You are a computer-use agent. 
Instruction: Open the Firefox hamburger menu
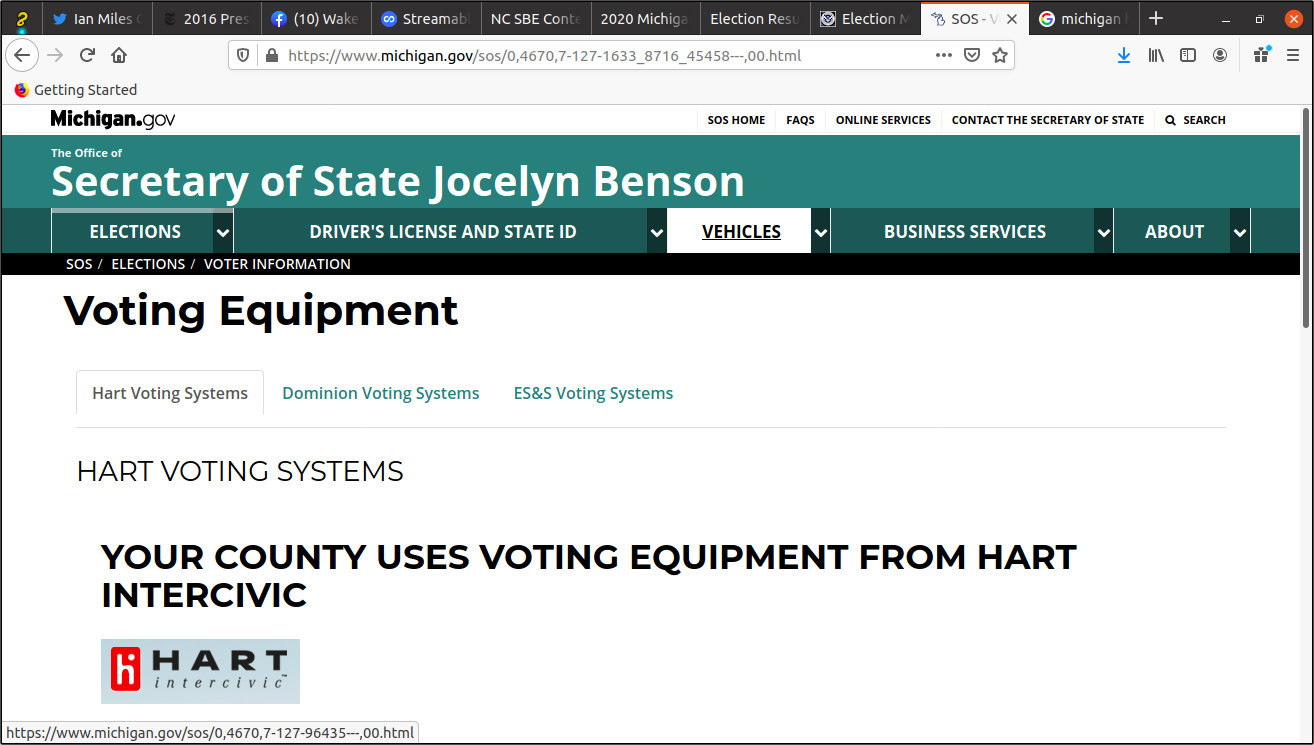(x=1293, y=55)
